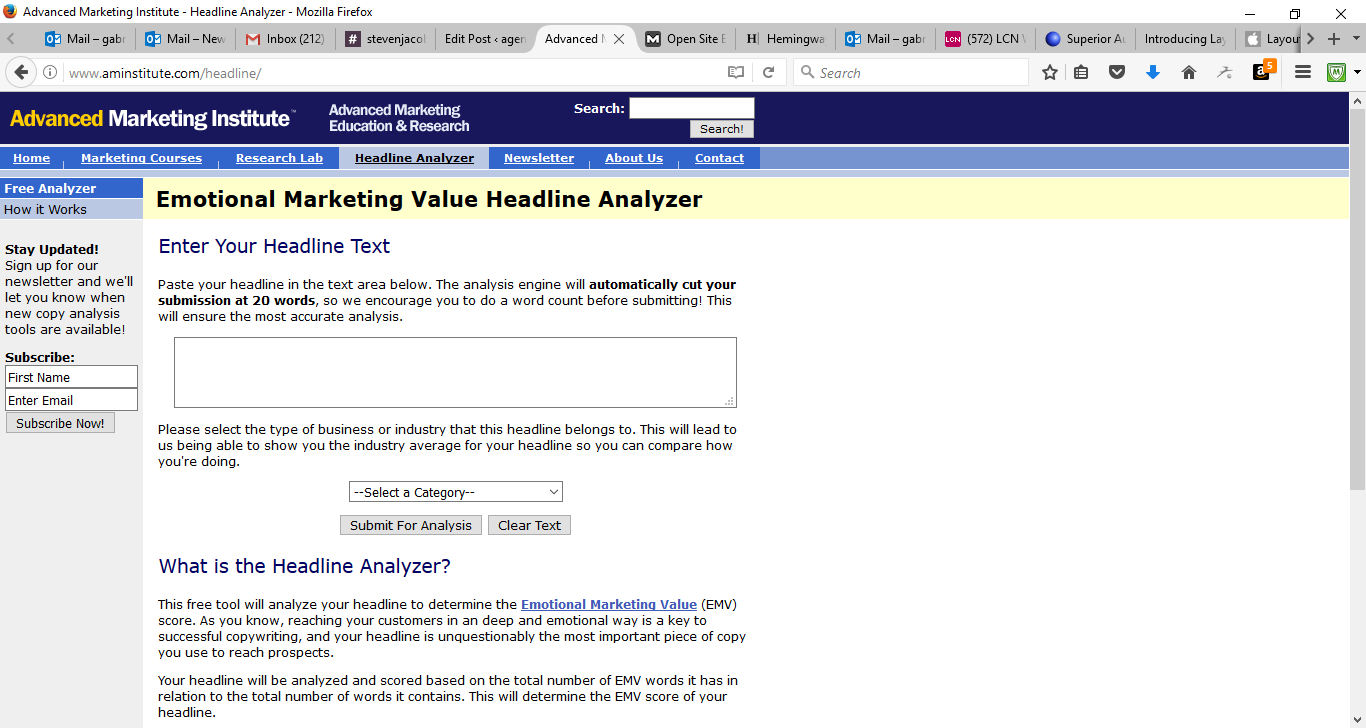Viewport: 1366px width, 728px height.
Task: Open the Firefox hamburger menu
Action: click(1303, 73)
